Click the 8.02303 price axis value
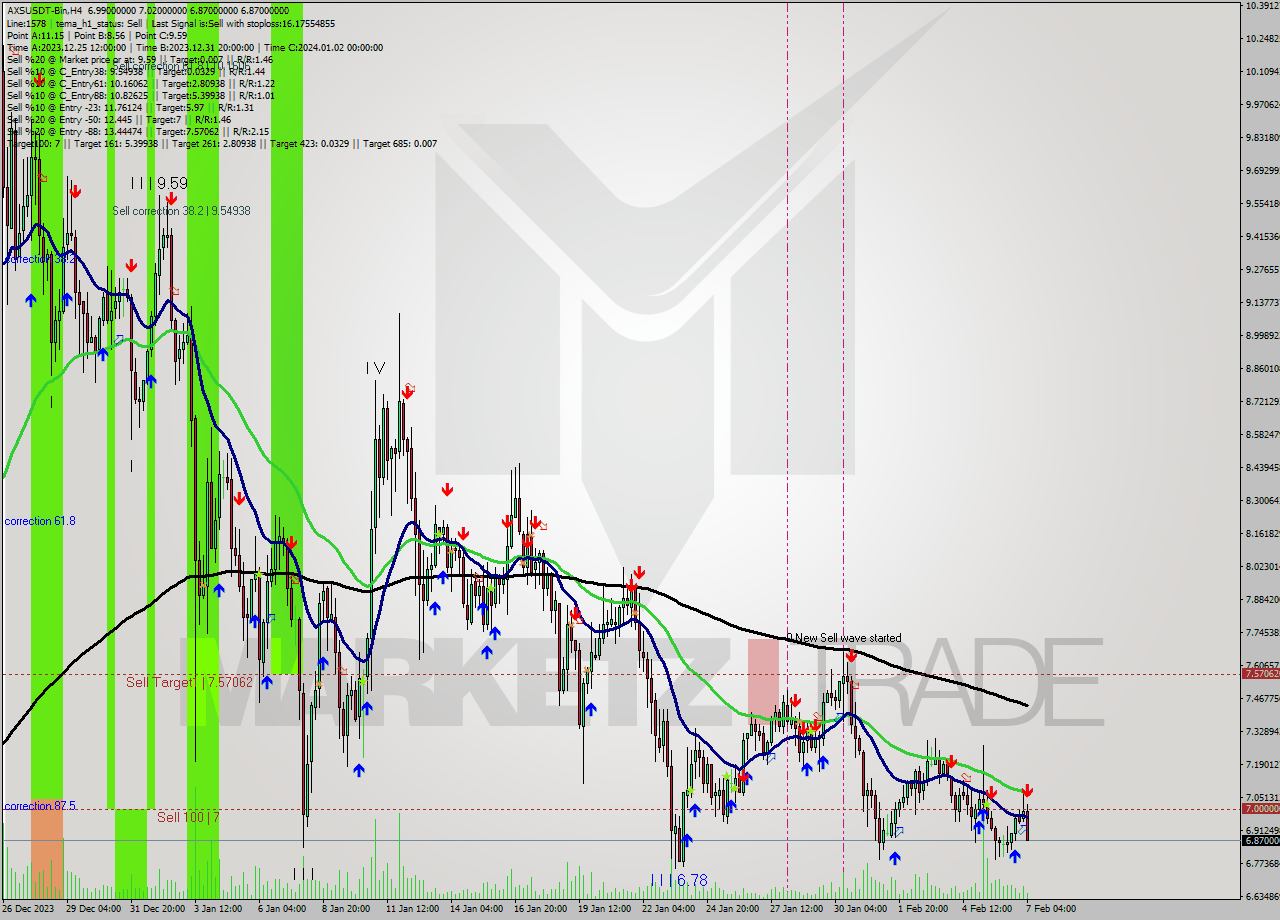The height and width of the screenshot is (920, 1280). pos(1261,566)
